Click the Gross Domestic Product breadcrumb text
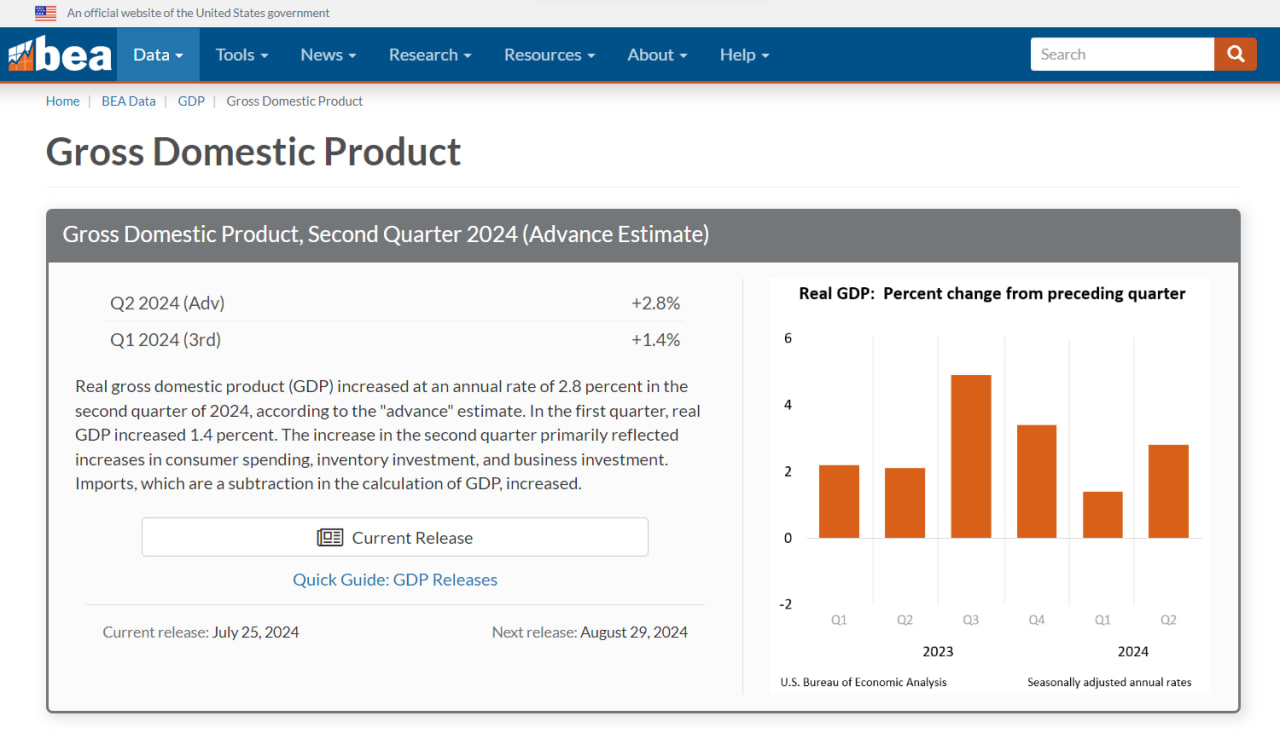1280x739 pixels. tap(295, 101)
